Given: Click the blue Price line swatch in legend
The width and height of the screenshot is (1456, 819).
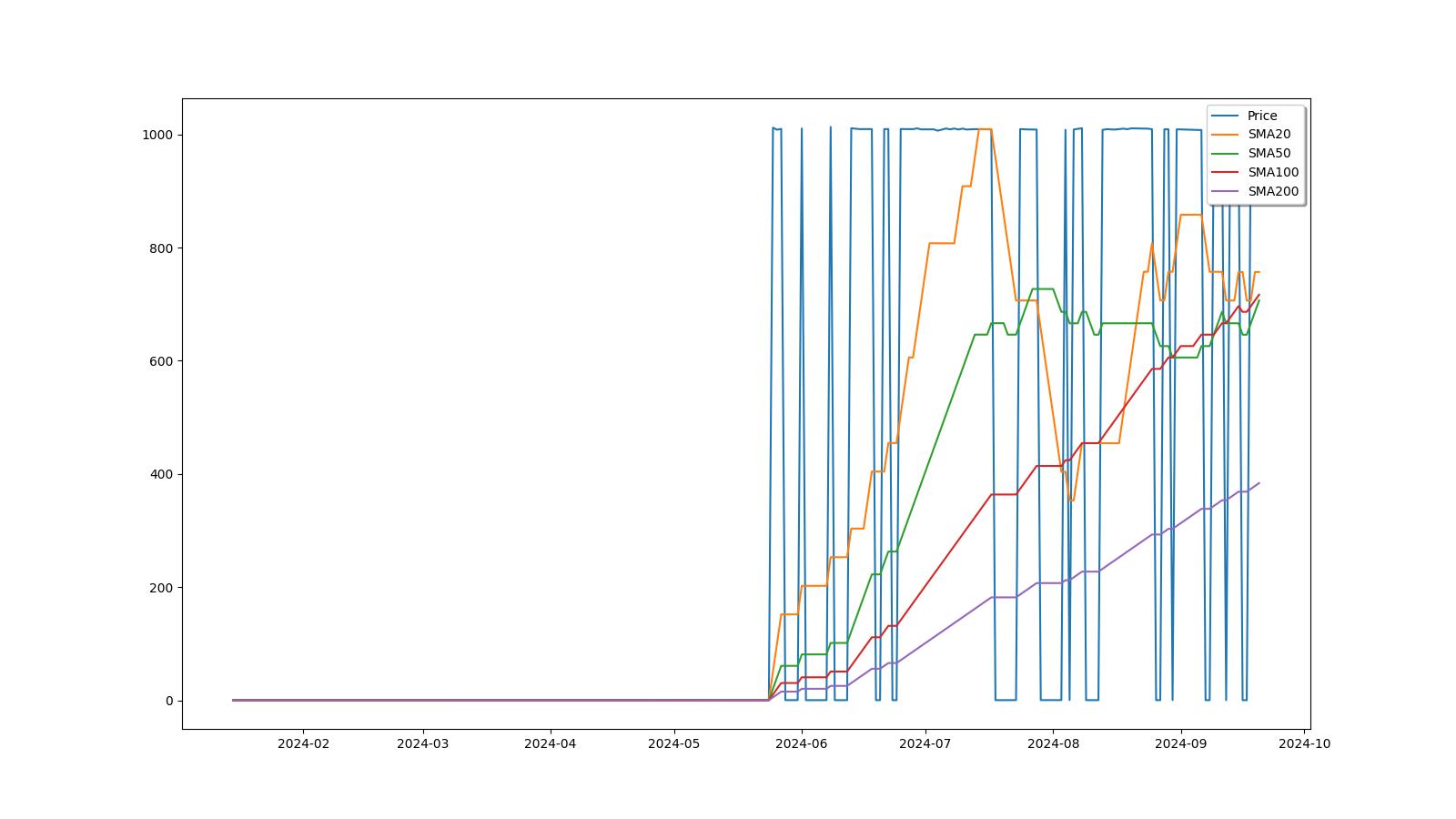Looking at the screenshot, I should point(1227,116).
